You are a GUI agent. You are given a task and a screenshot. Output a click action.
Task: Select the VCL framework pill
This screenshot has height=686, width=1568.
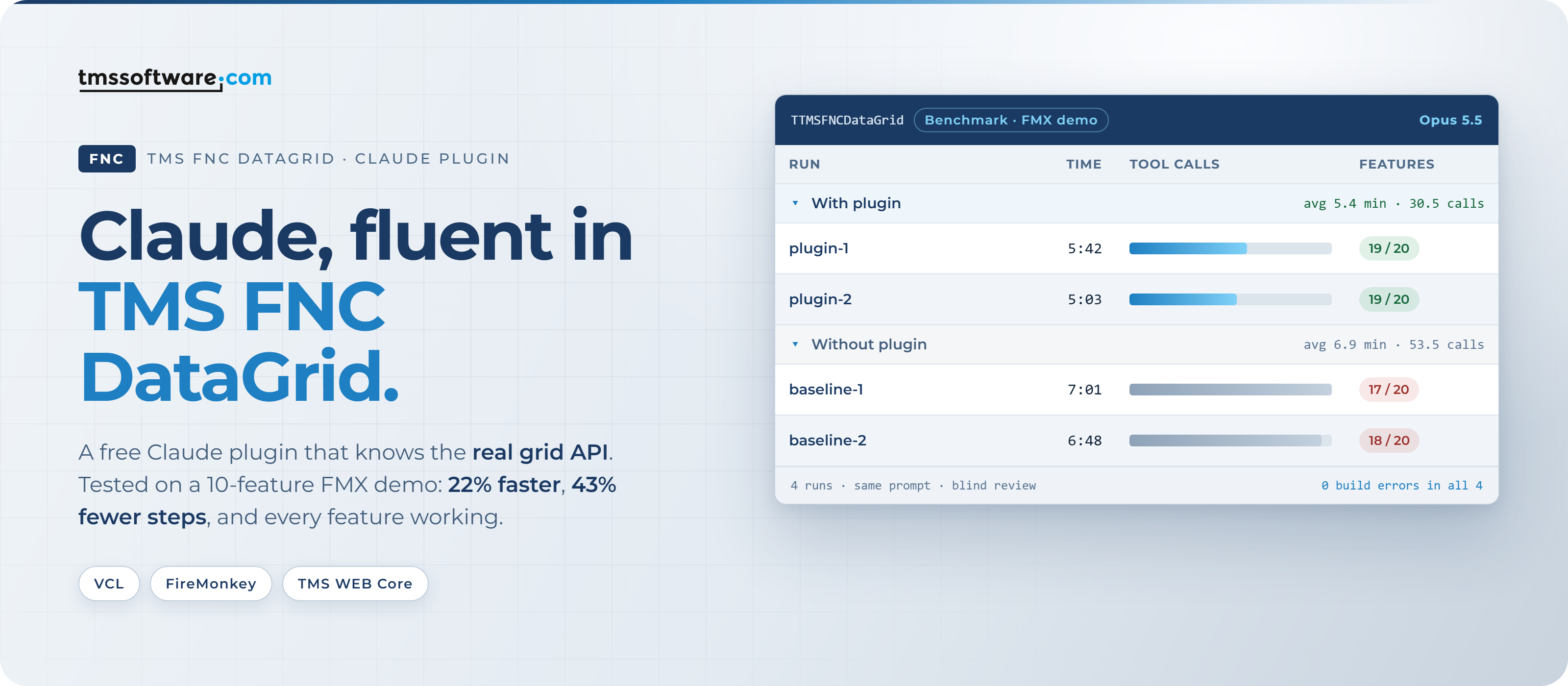point(109,584)
